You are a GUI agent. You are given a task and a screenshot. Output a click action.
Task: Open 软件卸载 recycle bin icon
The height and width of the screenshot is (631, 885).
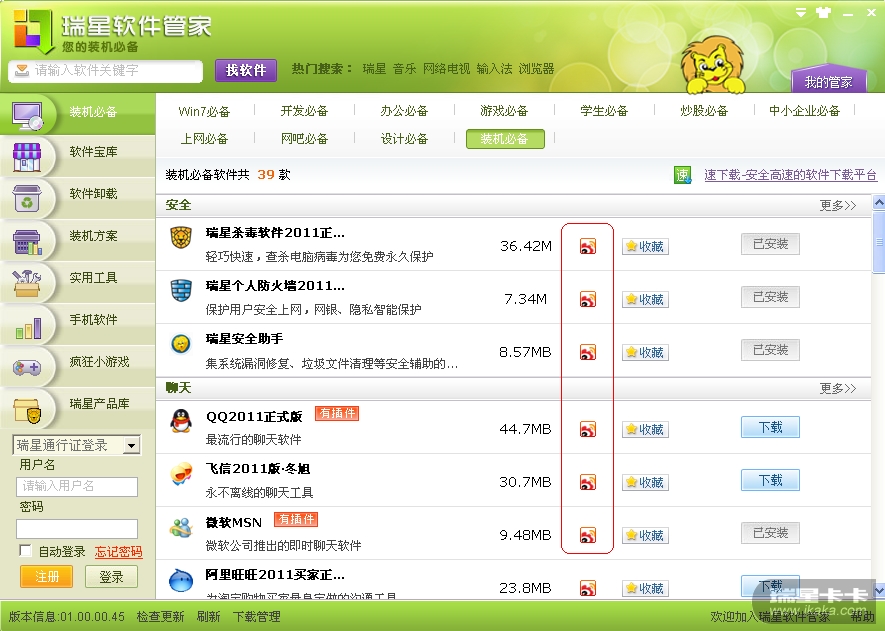coord(27,198)
